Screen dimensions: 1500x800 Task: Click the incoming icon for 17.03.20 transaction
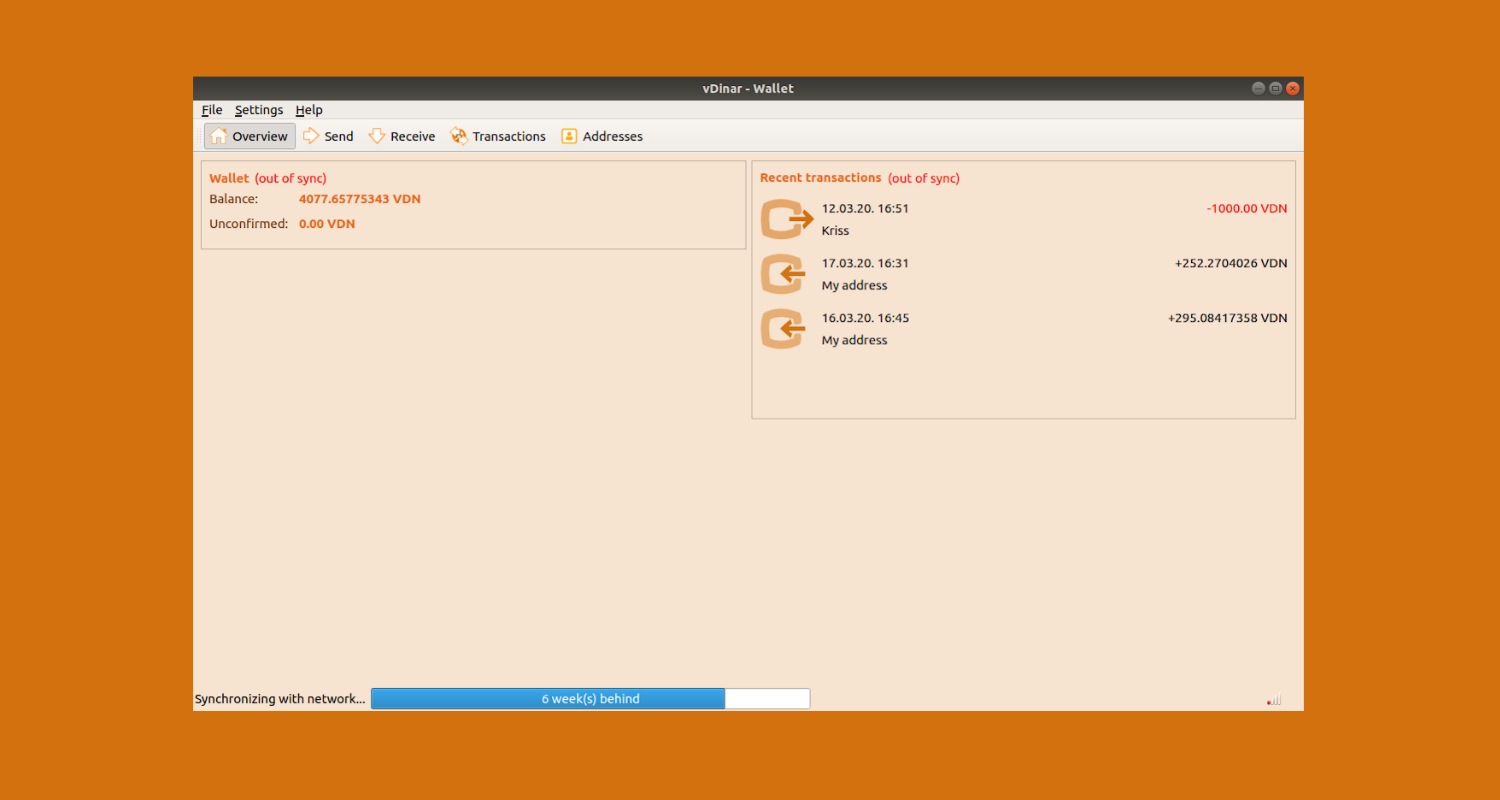[x=783, y=274]
